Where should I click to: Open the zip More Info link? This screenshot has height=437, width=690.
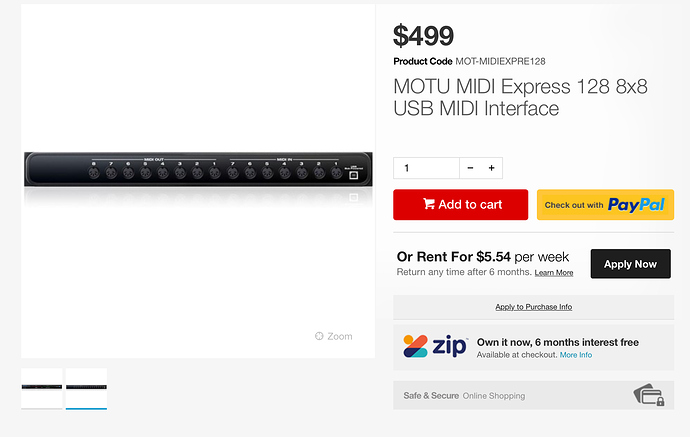575,355
